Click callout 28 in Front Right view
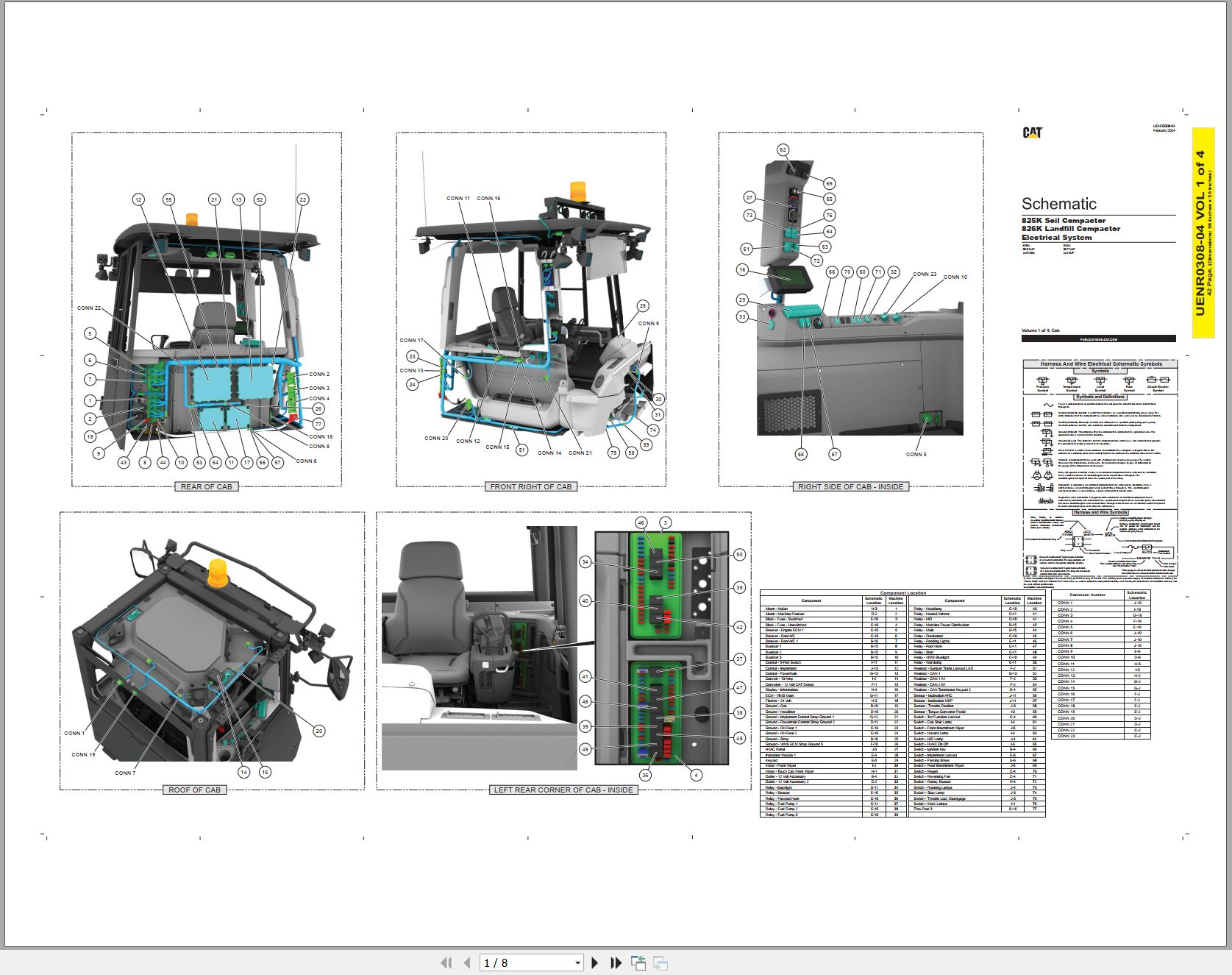This screenshot has width=1232, height=975. [x=643, y=306]
